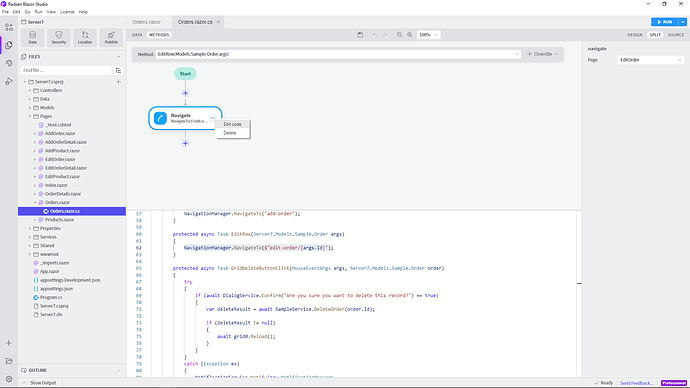Image resolution: width=690 pixels, height=388 pixels.
Task: Collapse the Orders.razor tree node
Action: click(35, 203)
